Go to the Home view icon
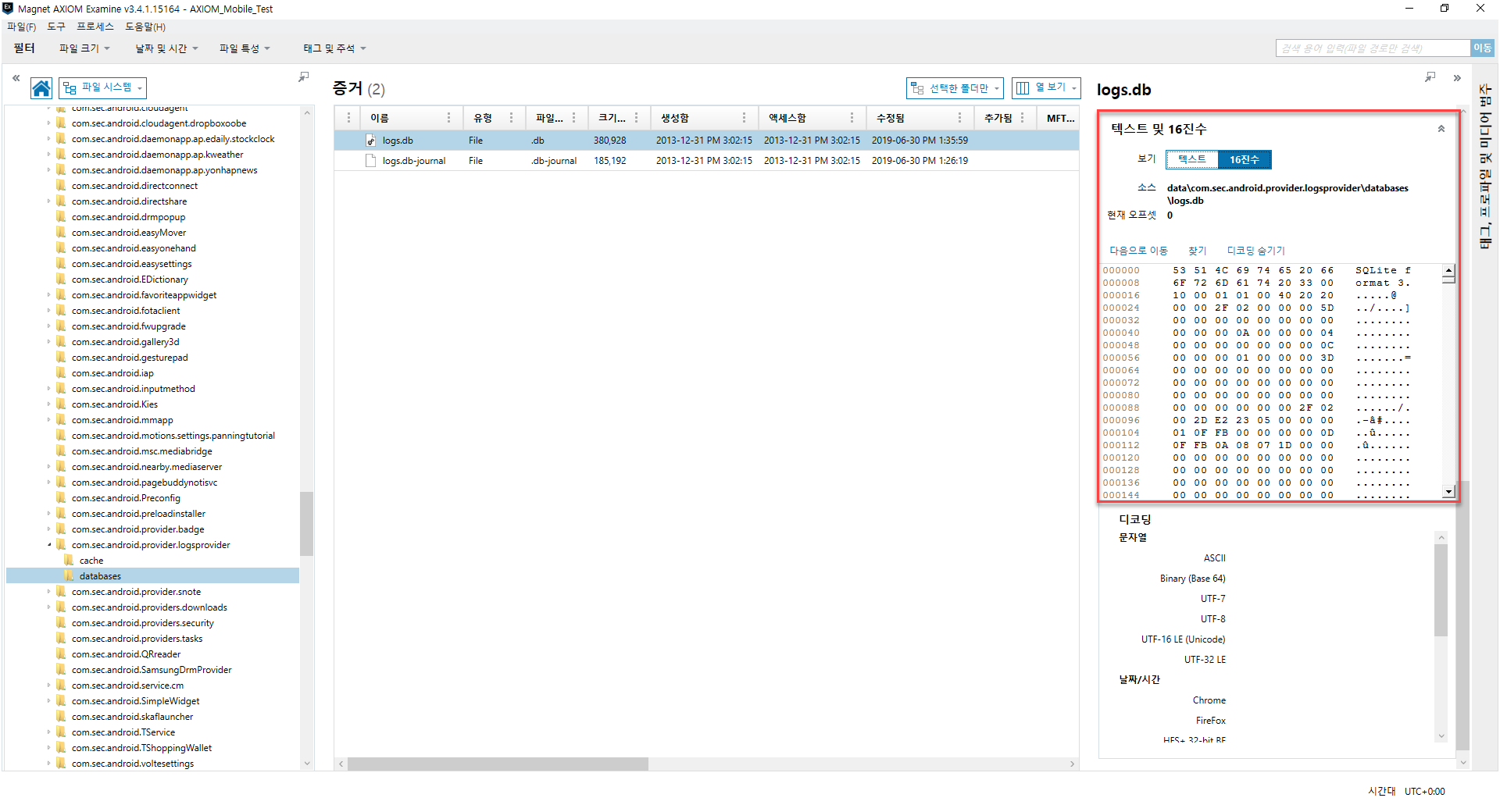This screenshot has width=1500, height=812. 41,88
